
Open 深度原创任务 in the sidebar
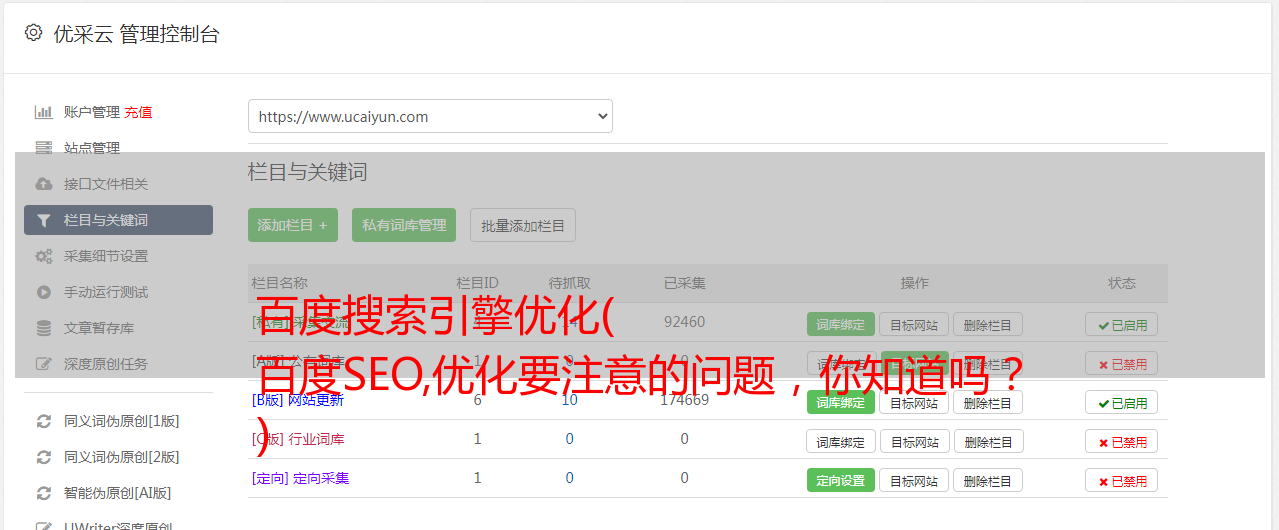pos(106,364)
